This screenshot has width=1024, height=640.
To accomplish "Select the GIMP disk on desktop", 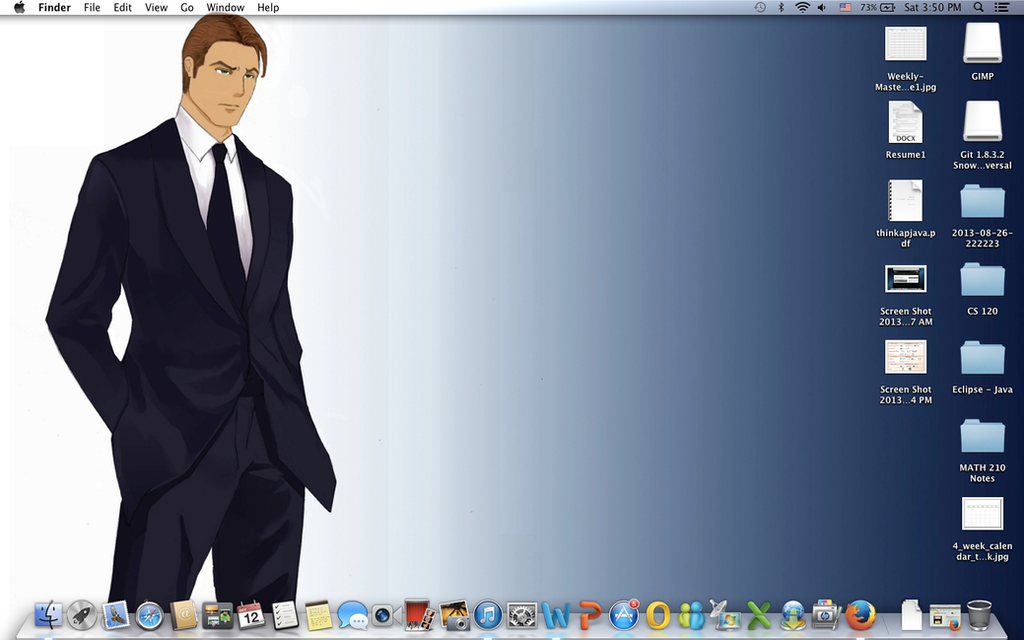I will (x=982, y=52).
